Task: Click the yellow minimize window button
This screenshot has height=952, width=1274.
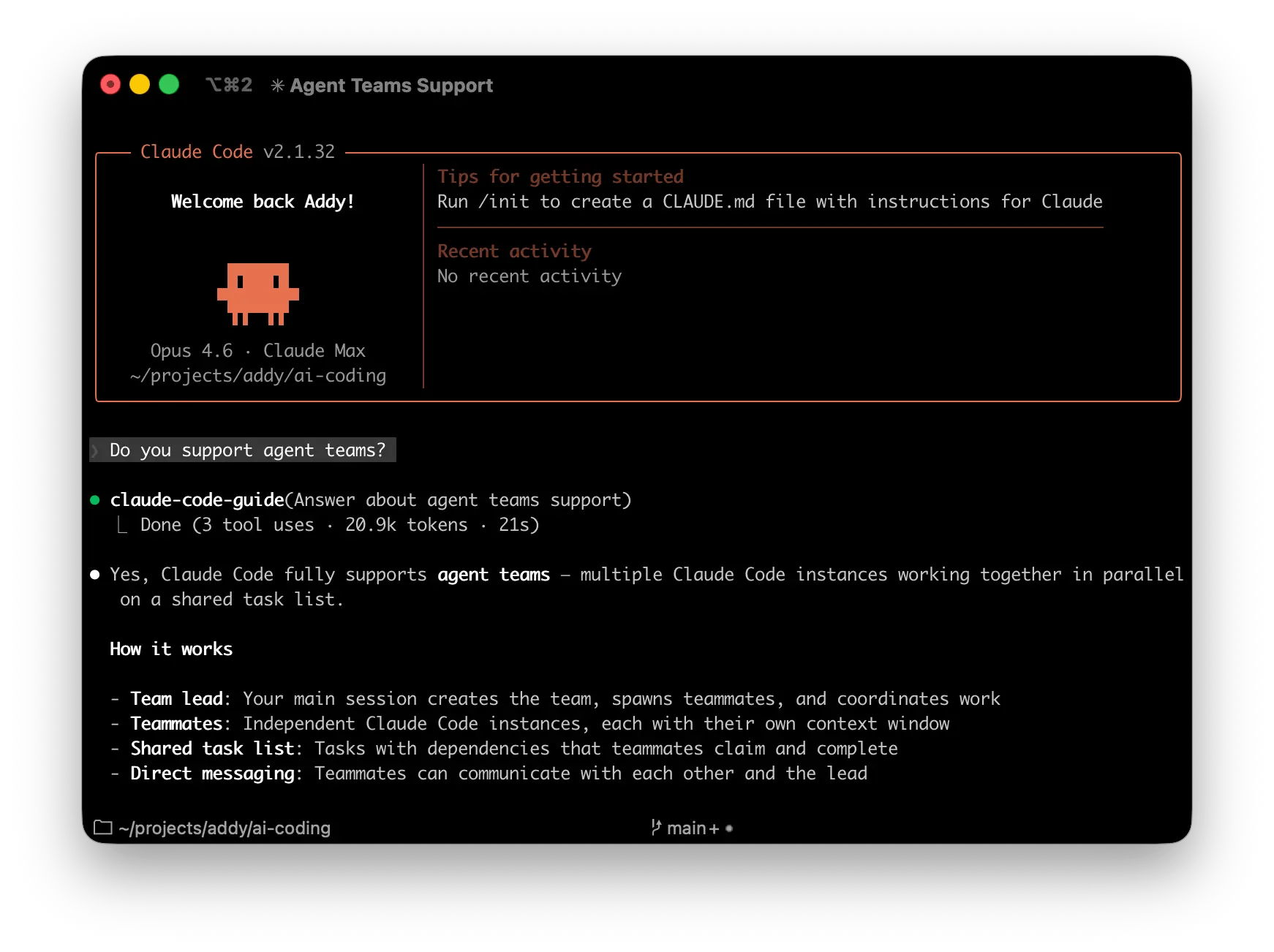Action: click(140, 85)
